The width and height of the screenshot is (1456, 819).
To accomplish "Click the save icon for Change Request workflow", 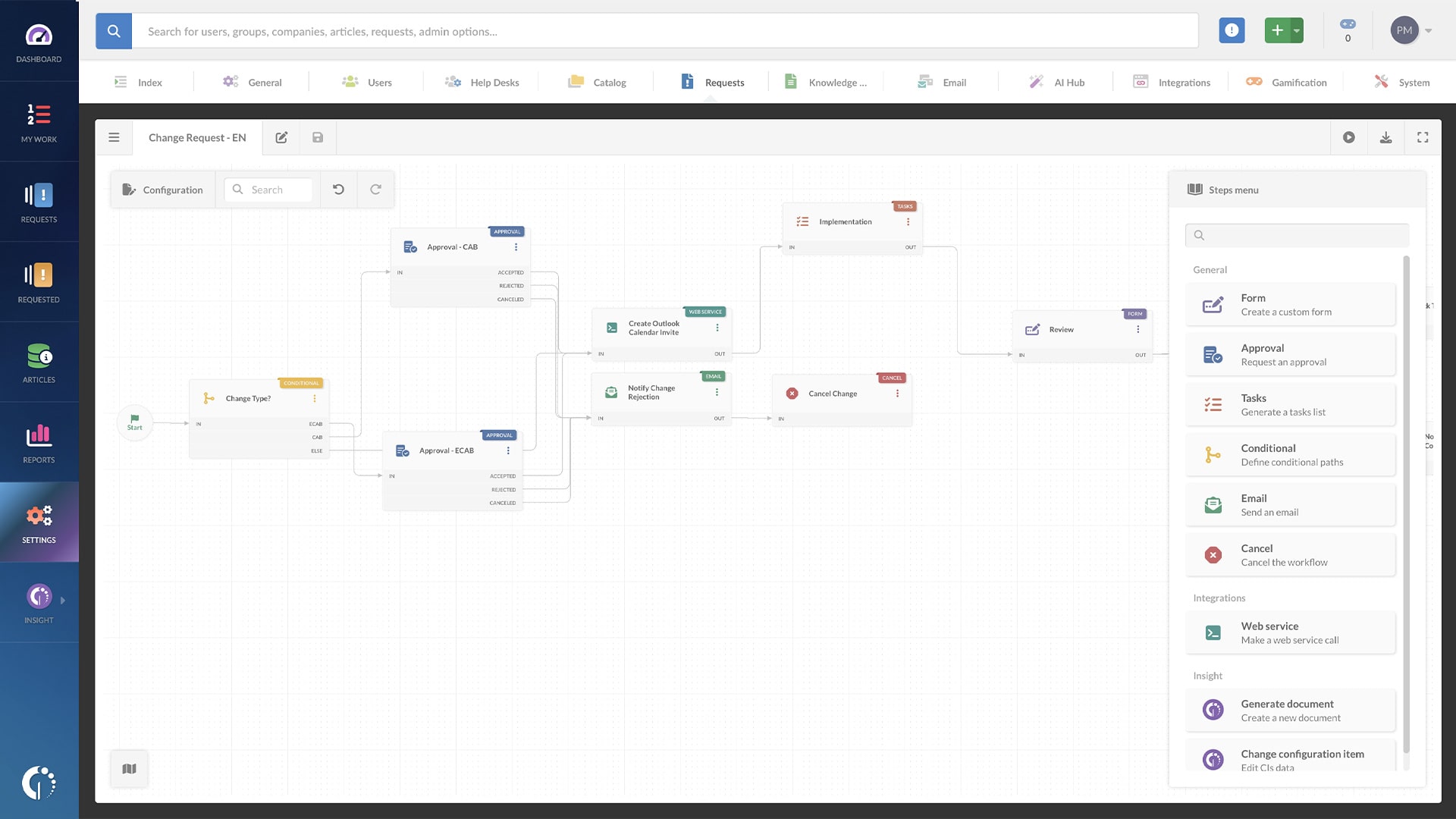I will (317, 137).
